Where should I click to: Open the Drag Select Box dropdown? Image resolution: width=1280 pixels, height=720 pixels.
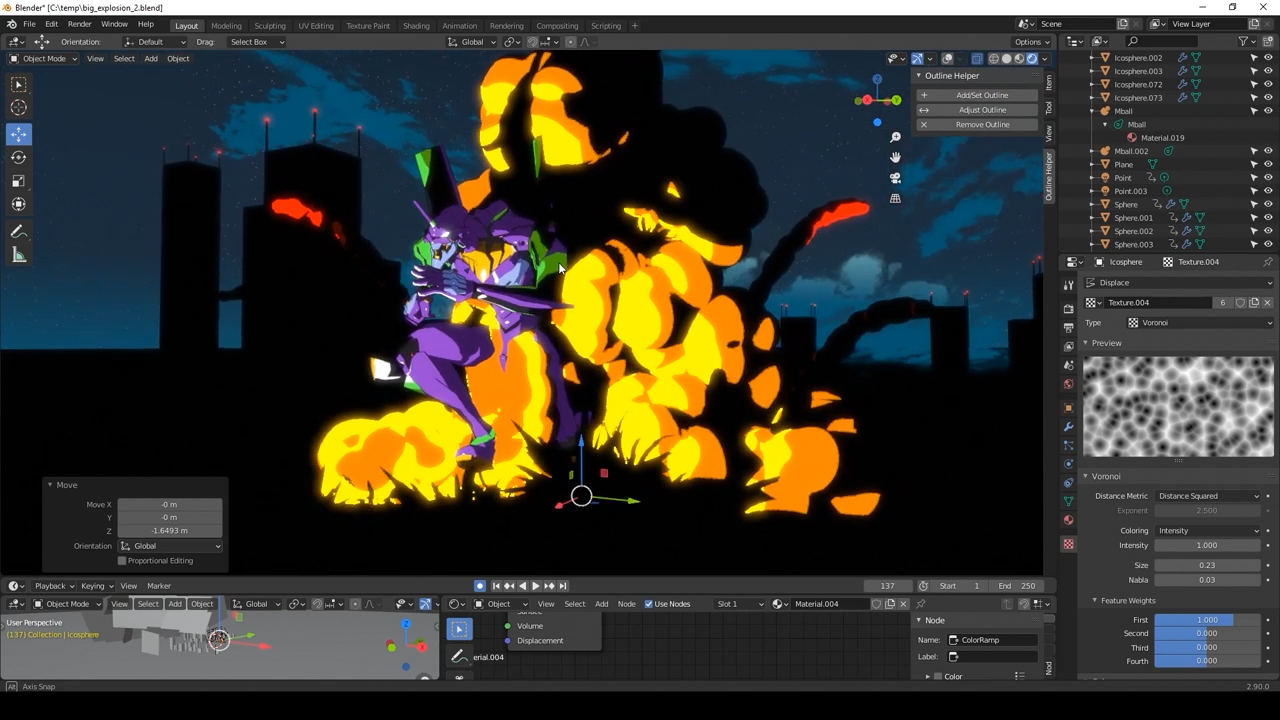(x=256, y=42)
